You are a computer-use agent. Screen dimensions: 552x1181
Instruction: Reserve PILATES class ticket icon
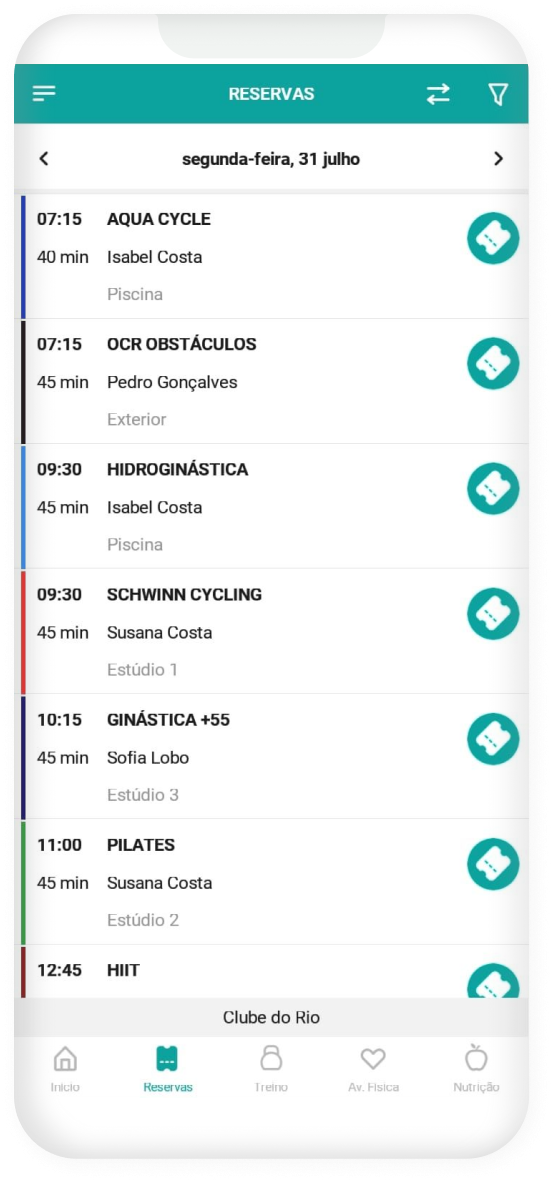(x=493, y=864)
